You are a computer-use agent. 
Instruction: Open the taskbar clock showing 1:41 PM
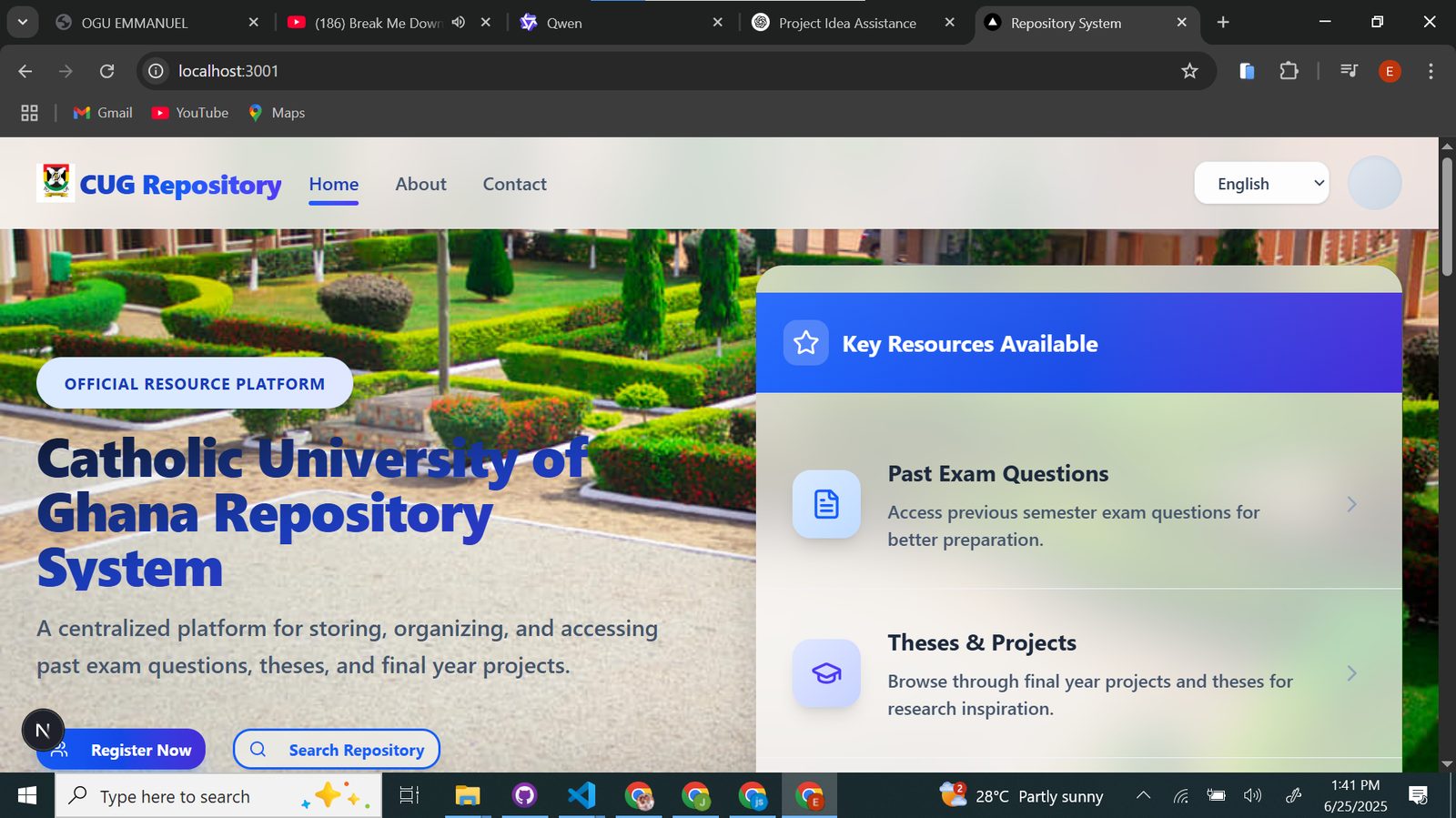pyautogui.click(x=1355, y=796)
